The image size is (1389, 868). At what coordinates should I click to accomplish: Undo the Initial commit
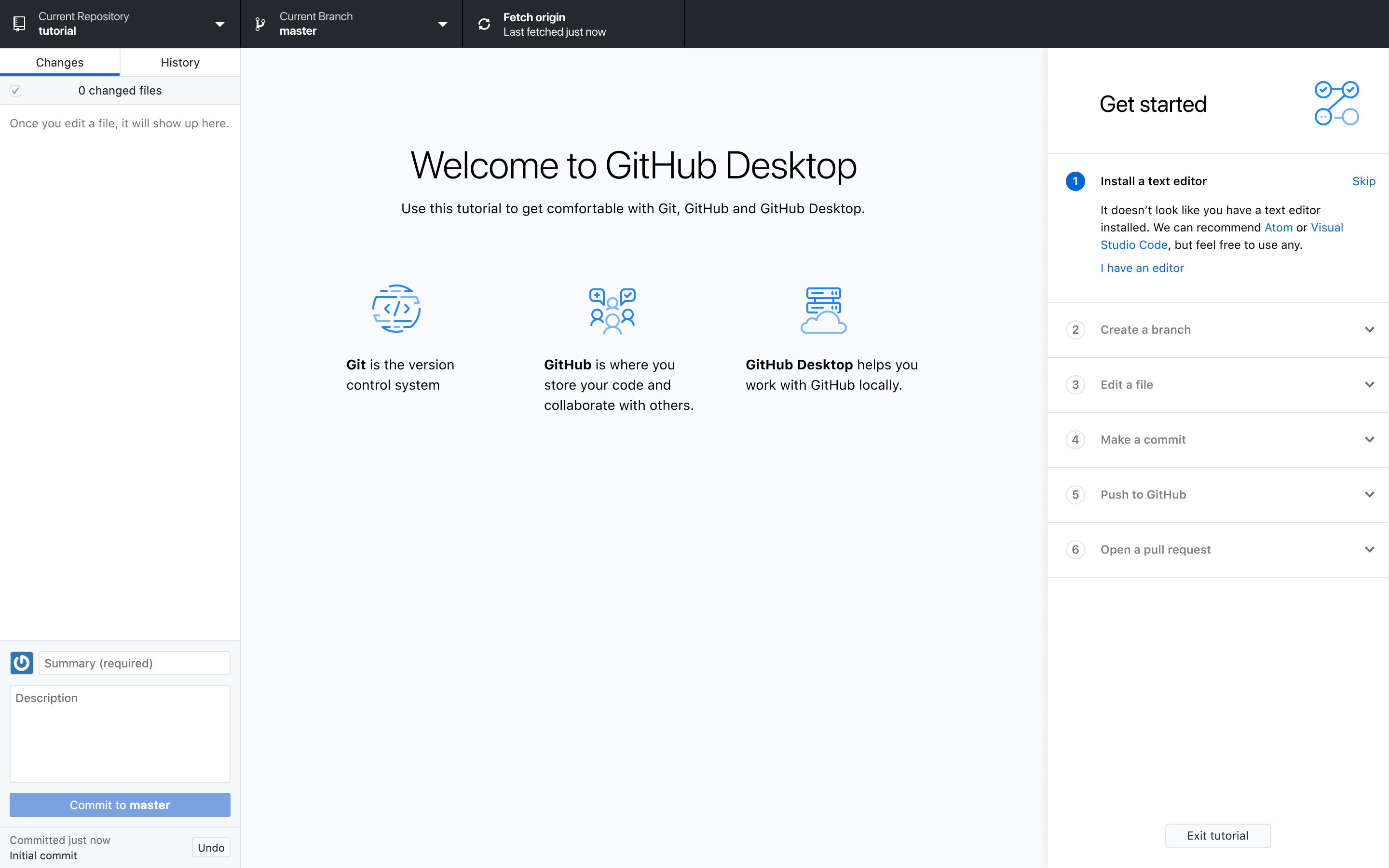[x=210, y=847]
